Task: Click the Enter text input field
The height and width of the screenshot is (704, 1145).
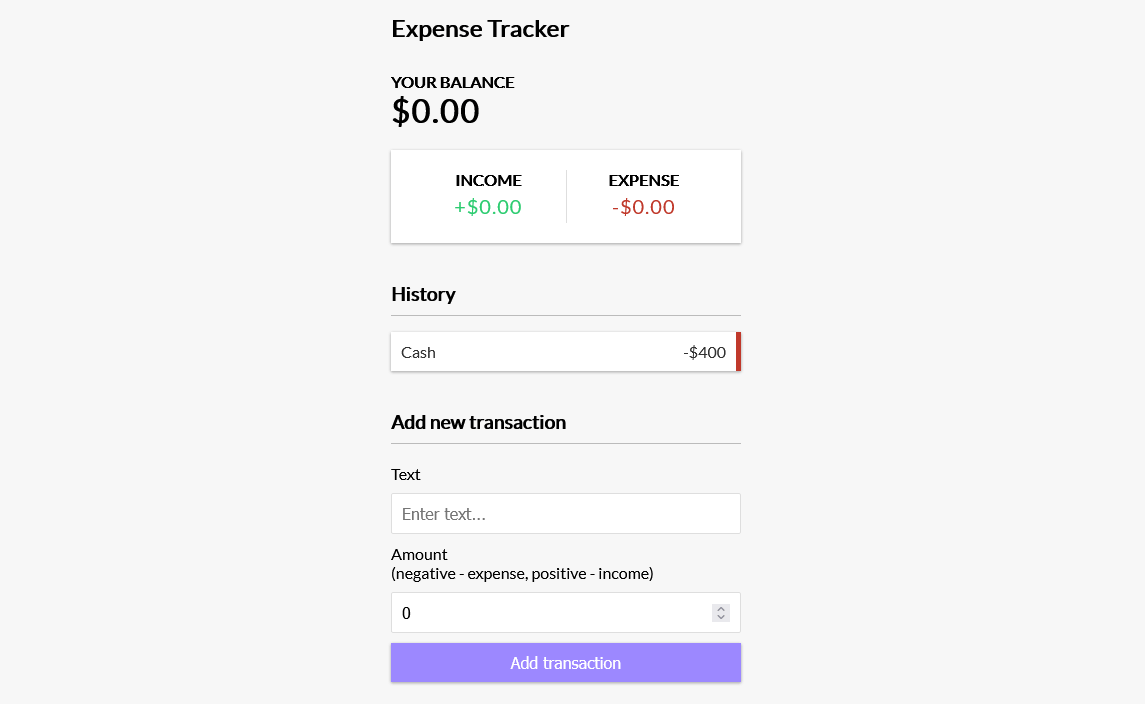Action: (565, 513)
